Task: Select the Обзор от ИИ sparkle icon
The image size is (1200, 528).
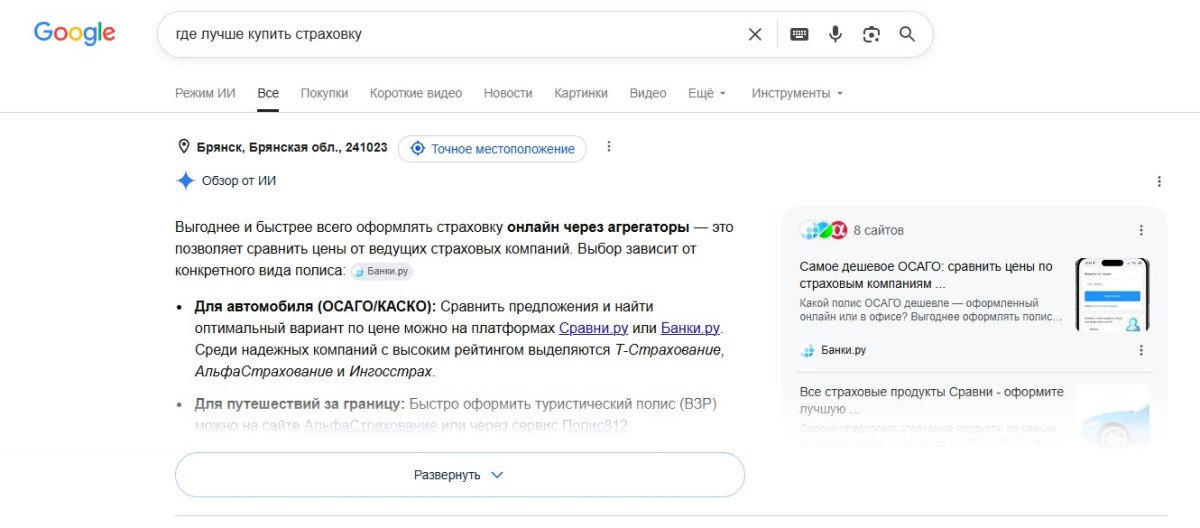Action: (185, 181)
